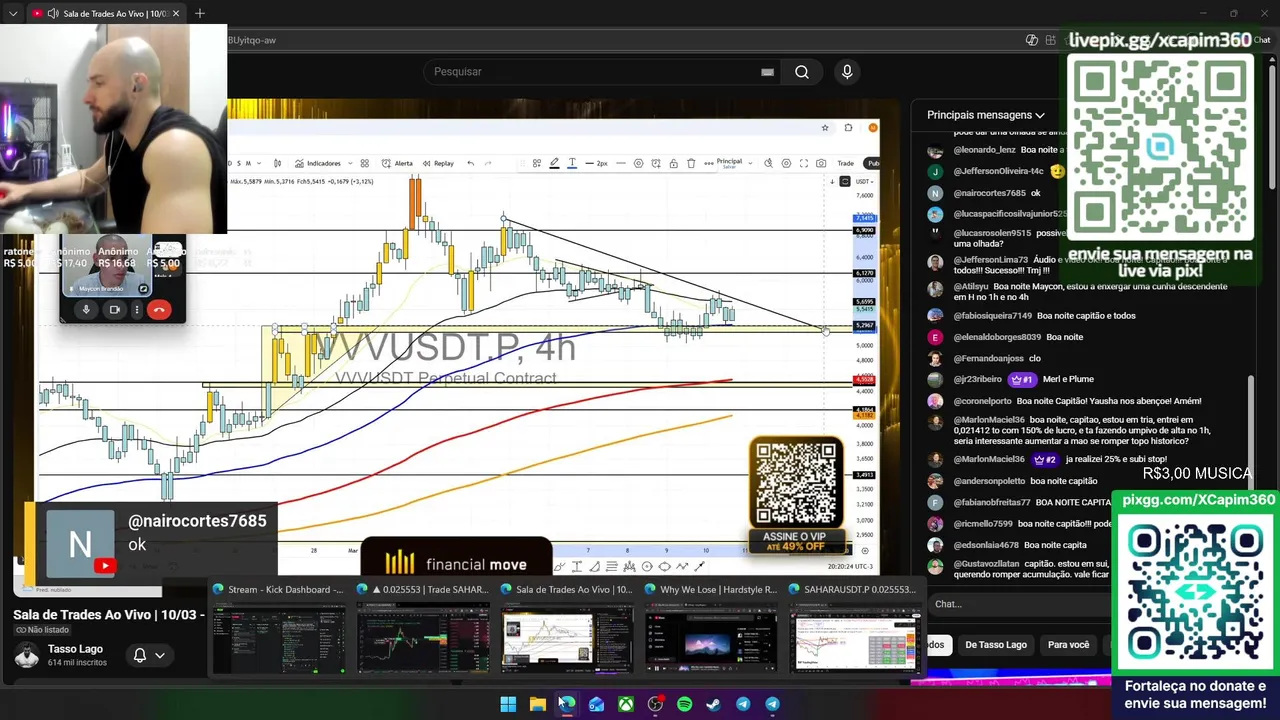Click the Trade button in chart toolbar
This screenshot has width=1280, height=720.
click(x=845, y=163)
